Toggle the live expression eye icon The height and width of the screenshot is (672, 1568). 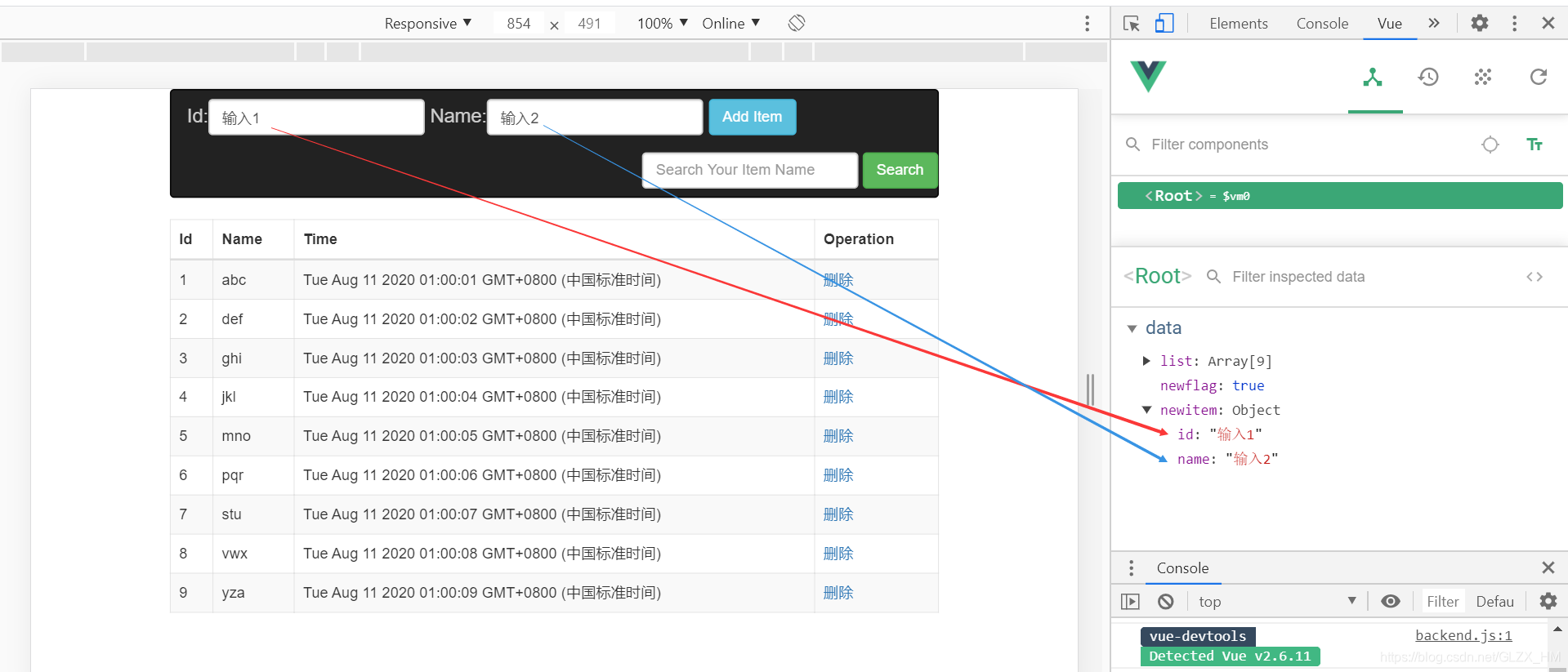(1391, 602)
